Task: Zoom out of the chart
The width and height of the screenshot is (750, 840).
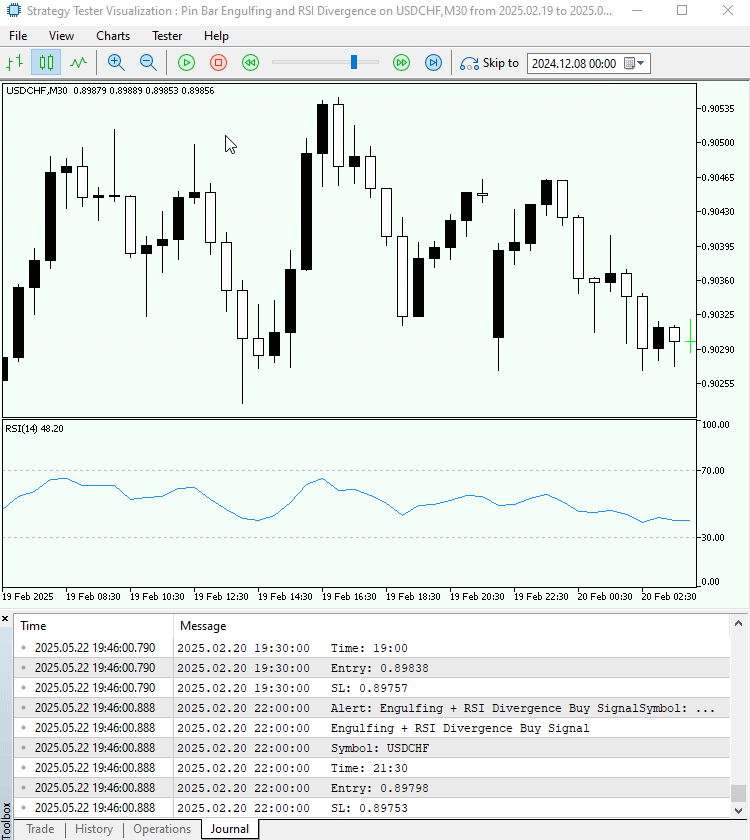Action: pyautogui.click(x=148, y=63)
